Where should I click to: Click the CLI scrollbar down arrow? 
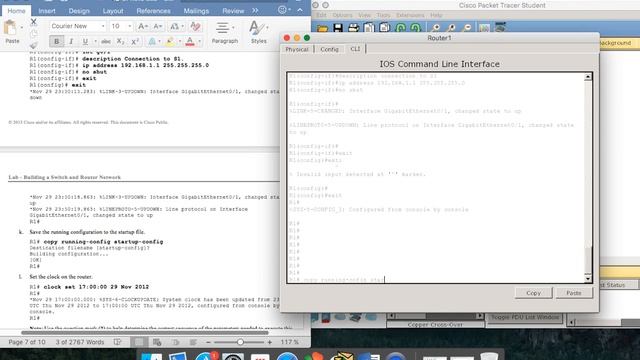[588, 279]
